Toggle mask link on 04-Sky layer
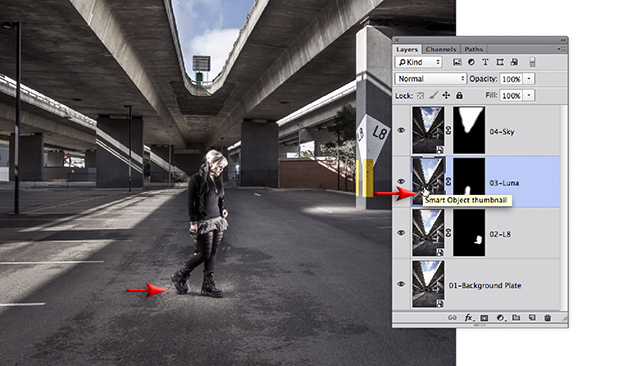 coord(448,130)
